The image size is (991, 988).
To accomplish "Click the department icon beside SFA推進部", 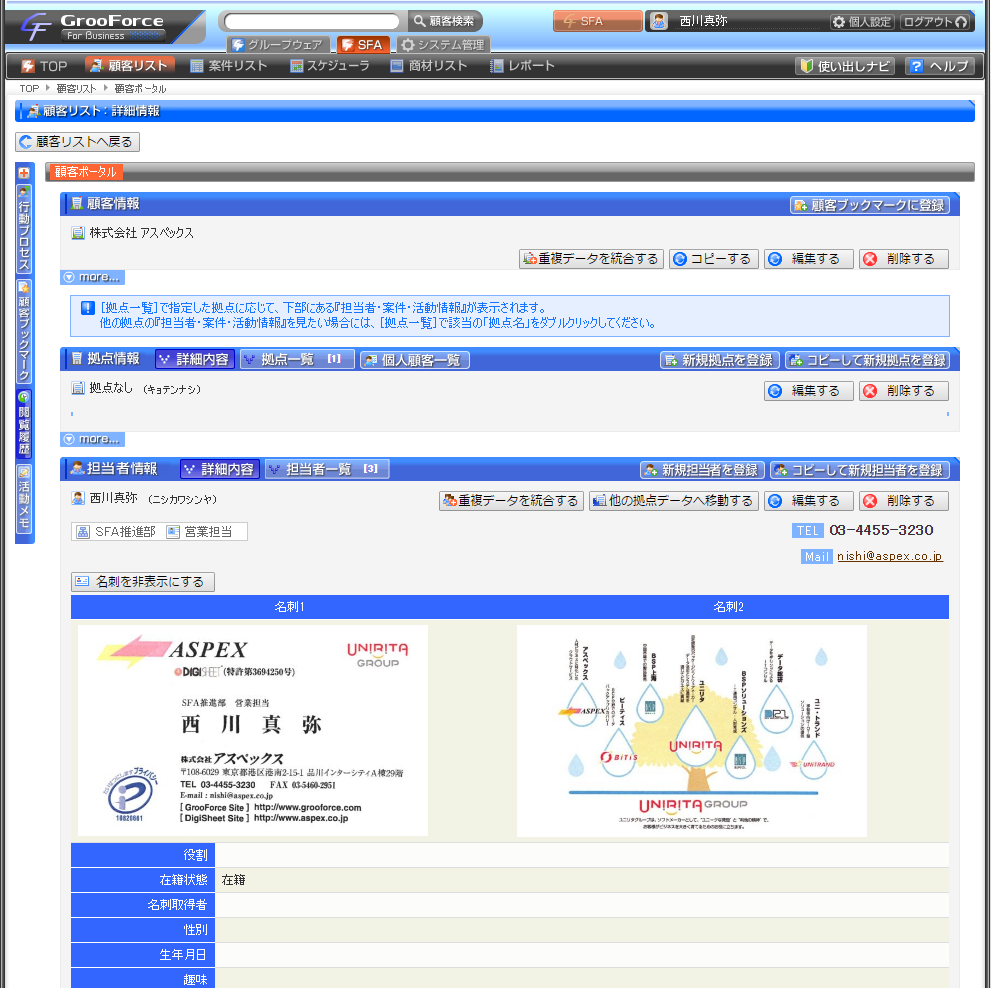I will 83,532.
